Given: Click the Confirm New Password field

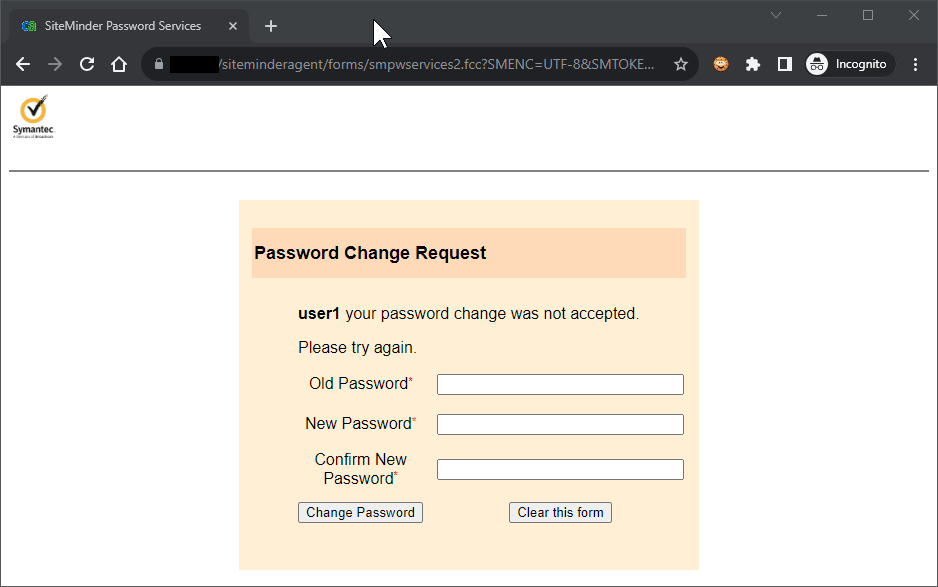Looking at the screenshot, I should click(560, 470).
